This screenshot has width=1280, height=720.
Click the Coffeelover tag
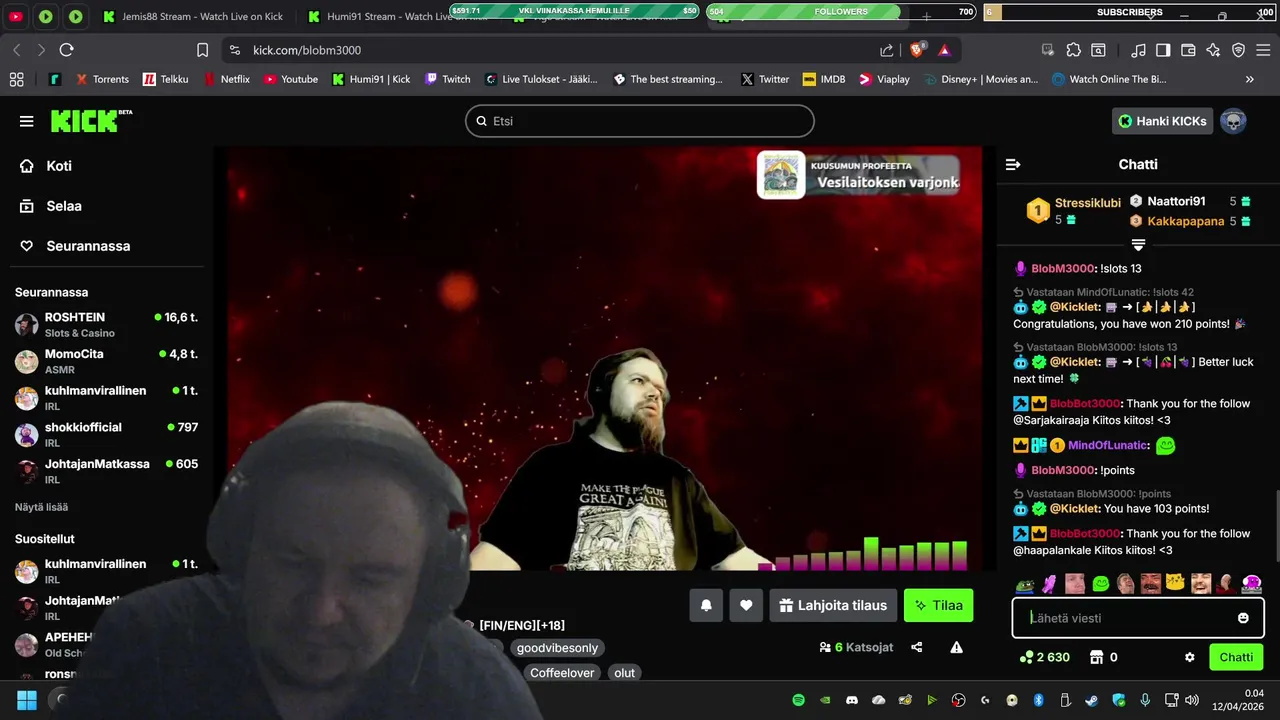(562, 673)
